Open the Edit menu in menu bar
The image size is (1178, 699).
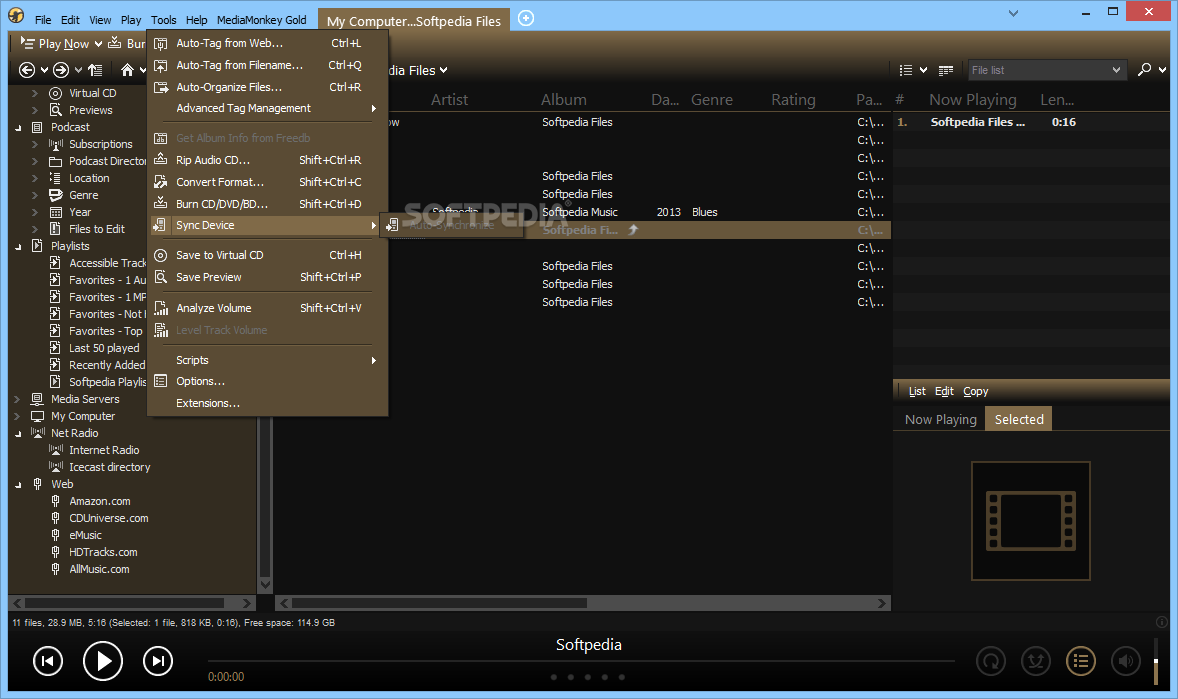coord(70,20)
